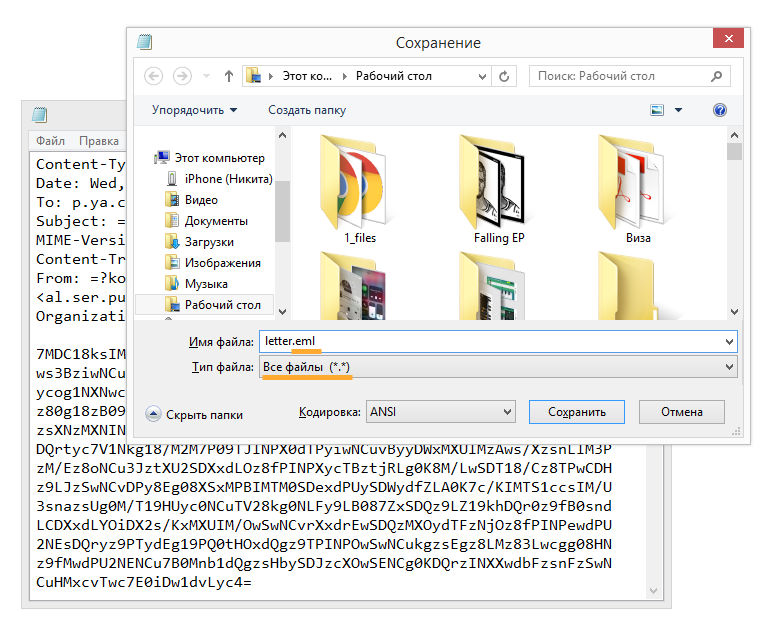Open the Правка menu in Notepad
The height and width of the screenshot is (634, 771).
coord(99,141)
